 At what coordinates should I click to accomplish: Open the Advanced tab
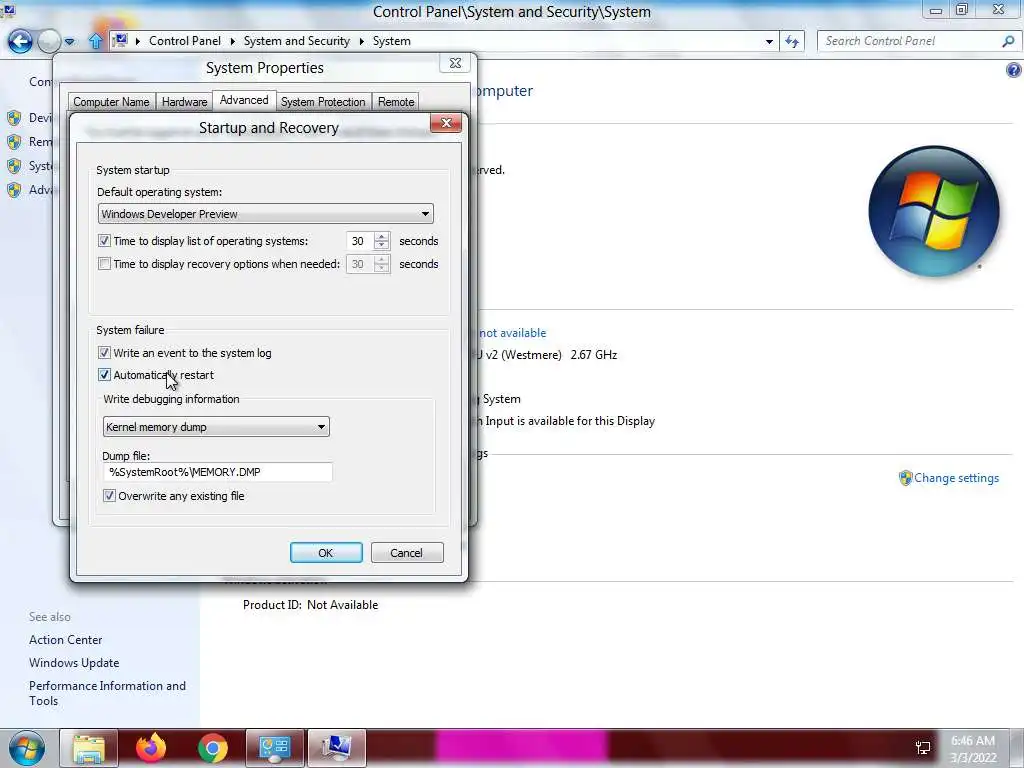(x=244, y=100)
